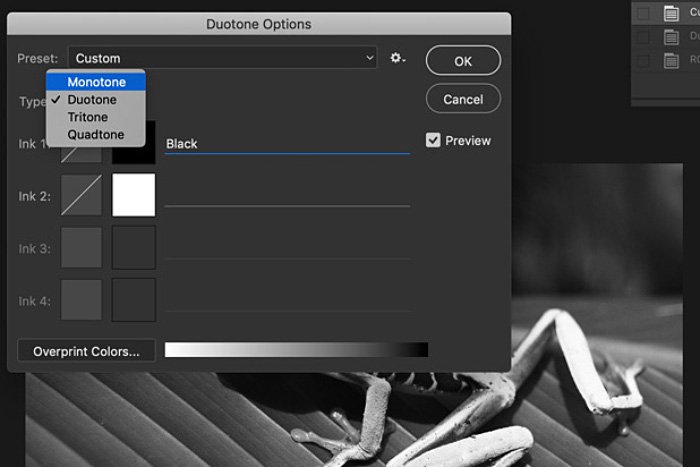
Task: Click the third folder icon in the panel
Action: click(x=672, y=61)
